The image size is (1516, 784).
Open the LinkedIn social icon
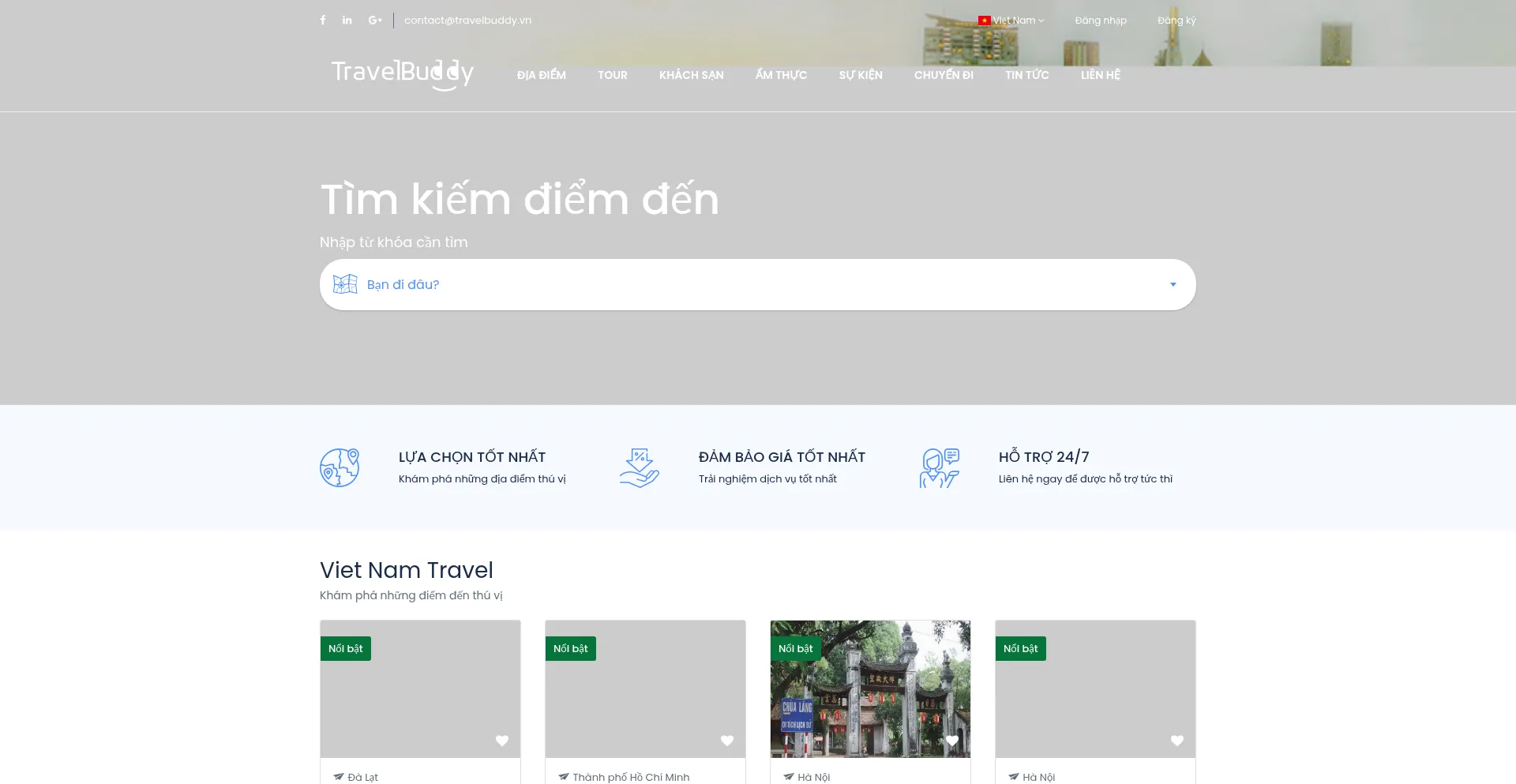347,21
